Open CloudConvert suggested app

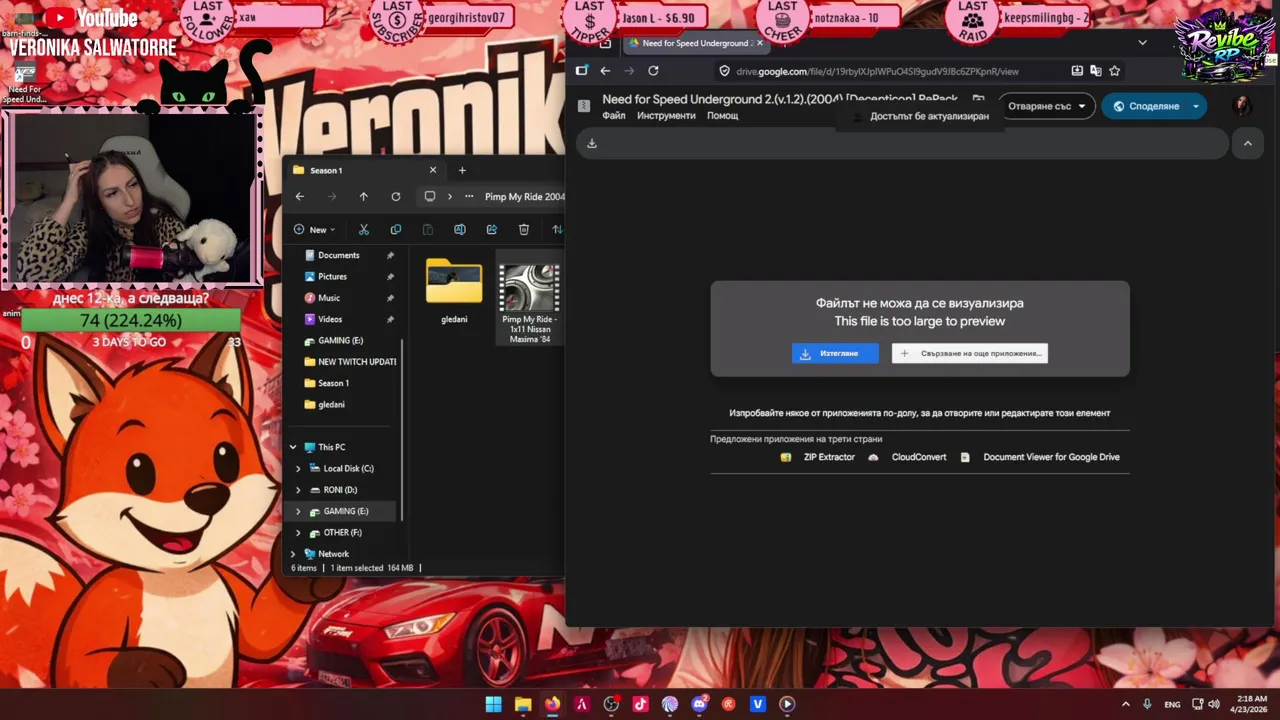[907, 457]
